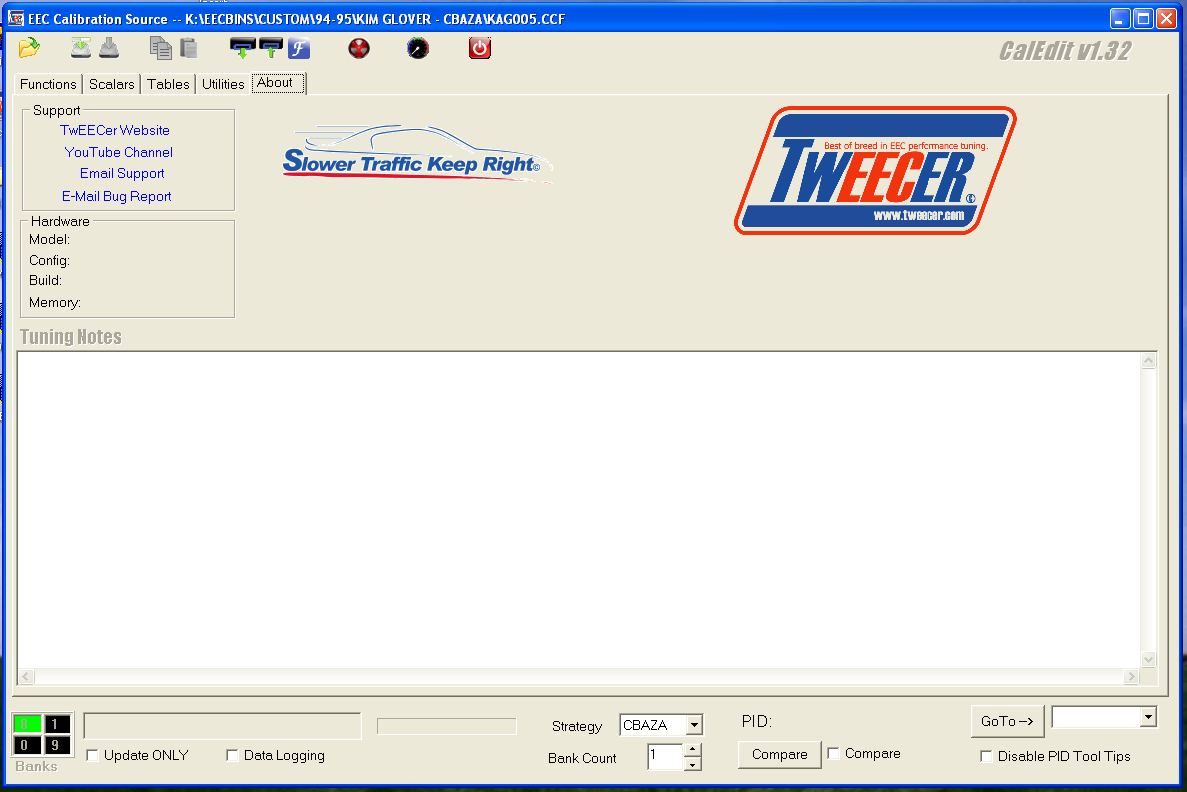
Task: Open the TwEECer Website link
Action: tap(115, 130)
